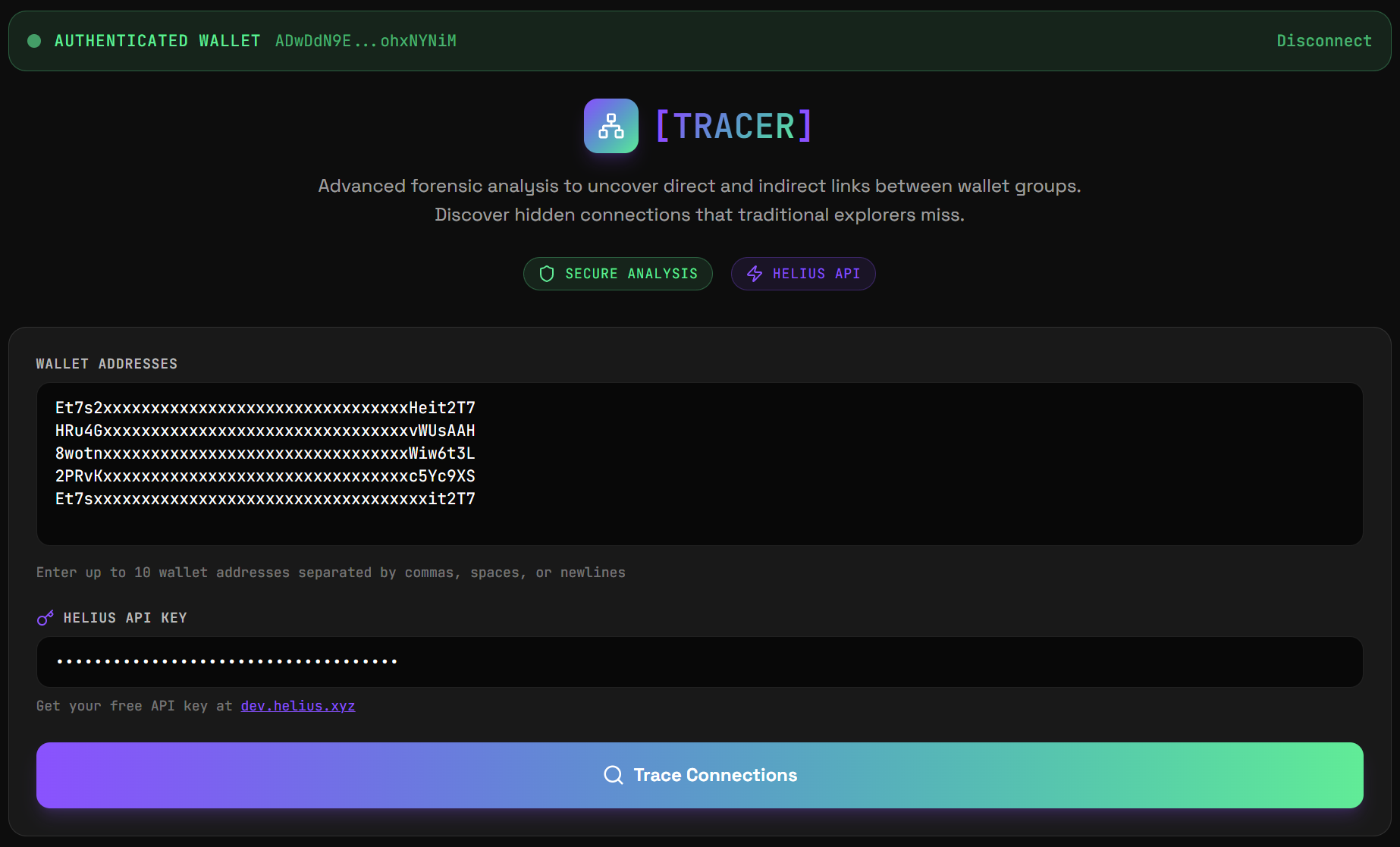Select the Helius API Key section header
The image size is (1400, 847).
(124, 617)
